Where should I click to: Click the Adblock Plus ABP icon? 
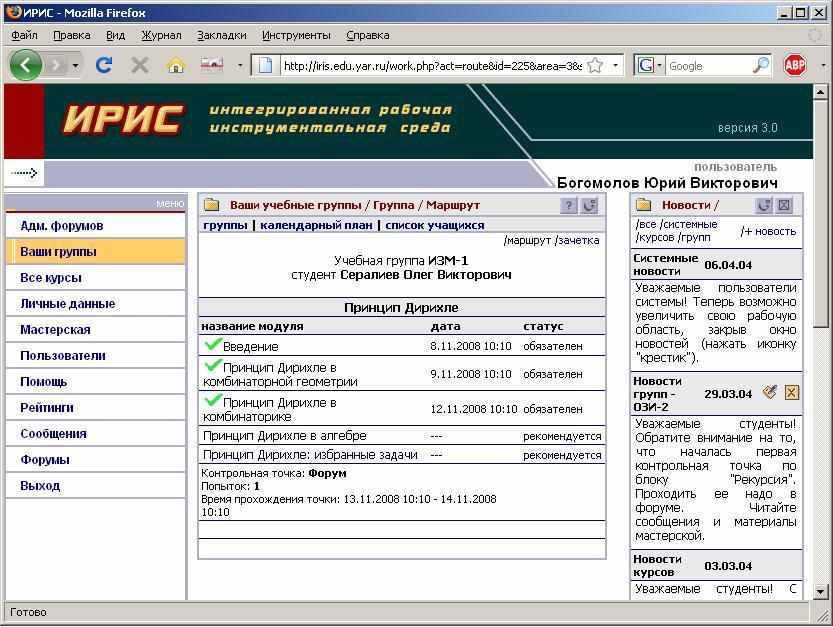794,65
